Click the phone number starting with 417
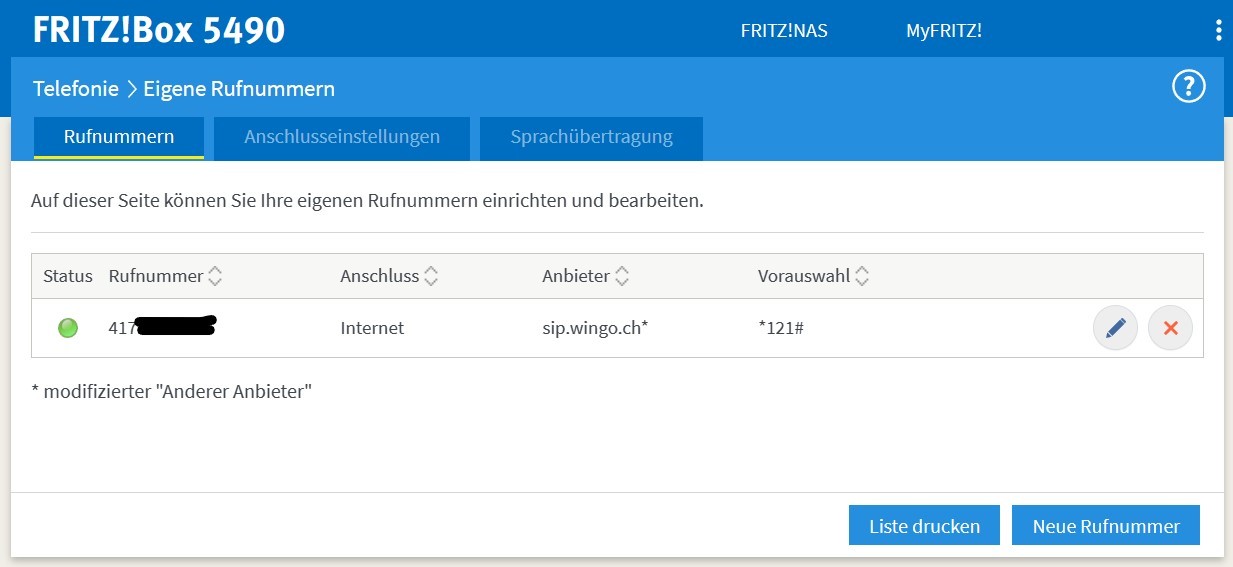 [x=163, y=327]
